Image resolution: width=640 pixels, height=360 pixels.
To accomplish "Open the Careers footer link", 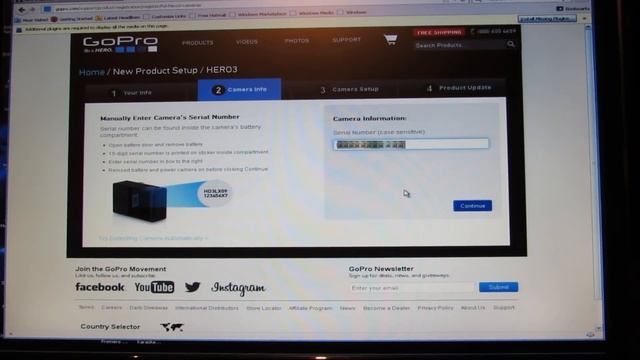I will pyautogui.click(x=111, y=307).
